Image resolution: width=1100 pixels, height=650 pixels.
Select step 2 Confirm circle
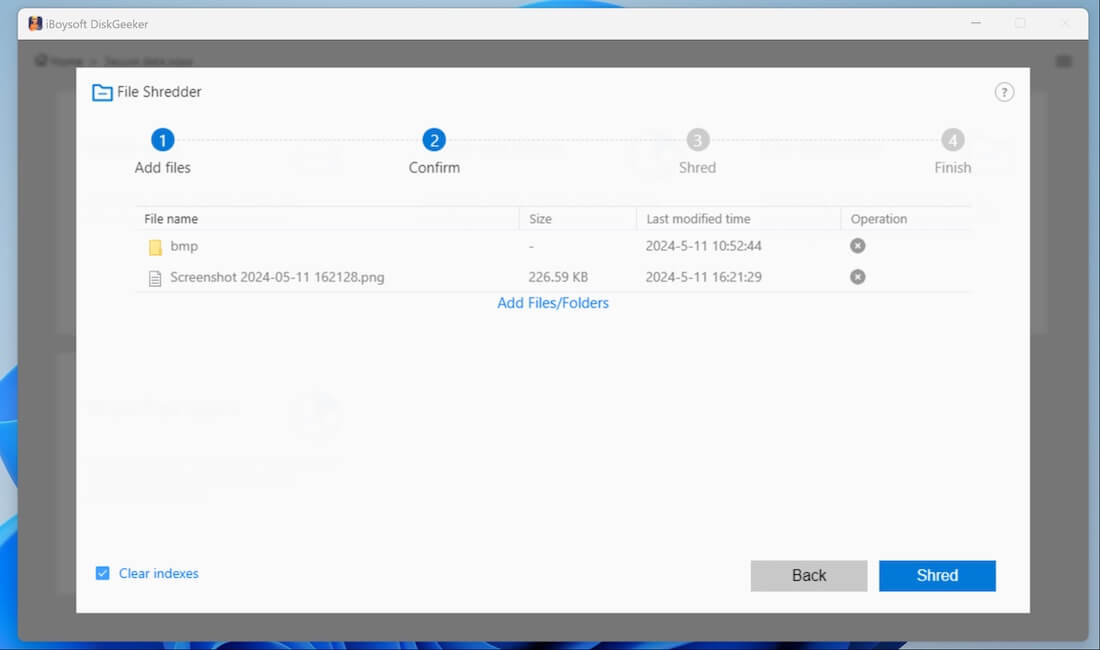434,140
